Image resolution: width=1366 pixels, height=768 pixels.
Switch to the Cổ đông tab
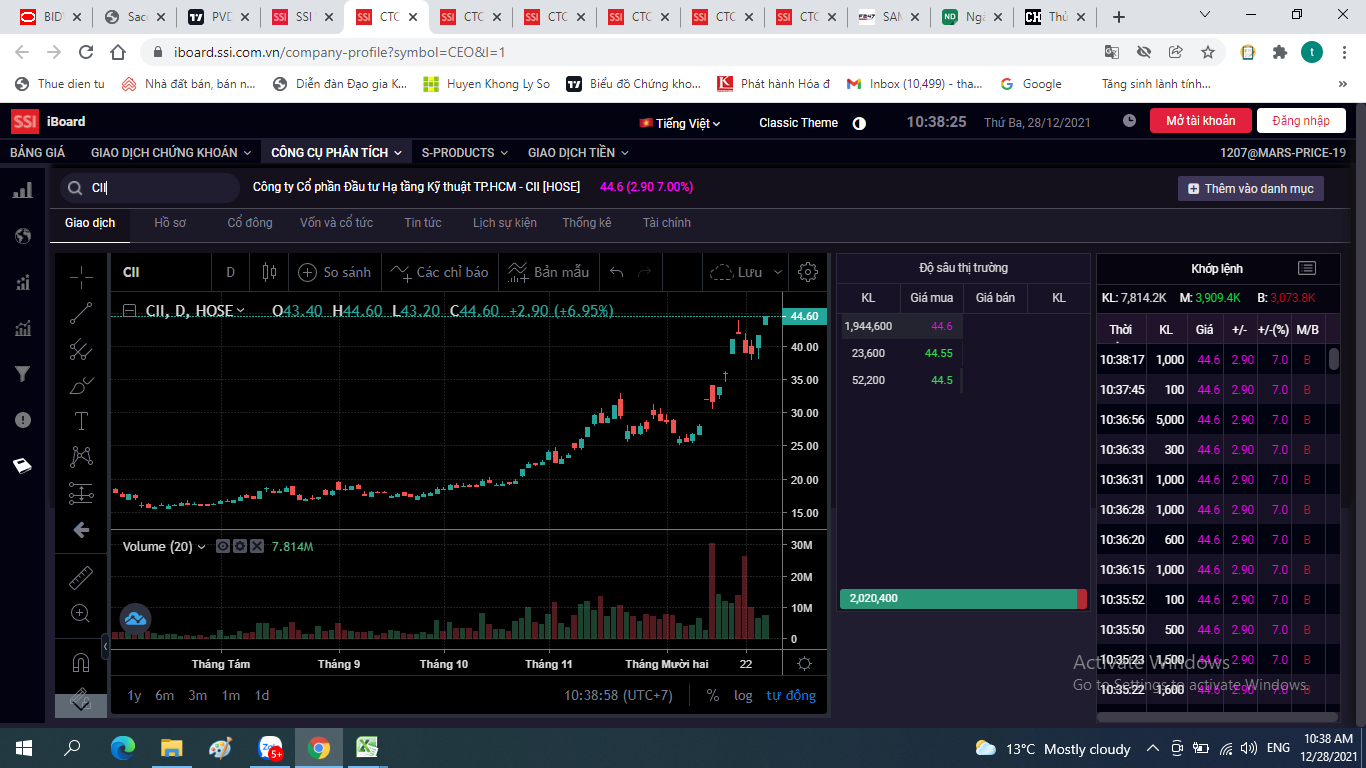tap(250, 223)
